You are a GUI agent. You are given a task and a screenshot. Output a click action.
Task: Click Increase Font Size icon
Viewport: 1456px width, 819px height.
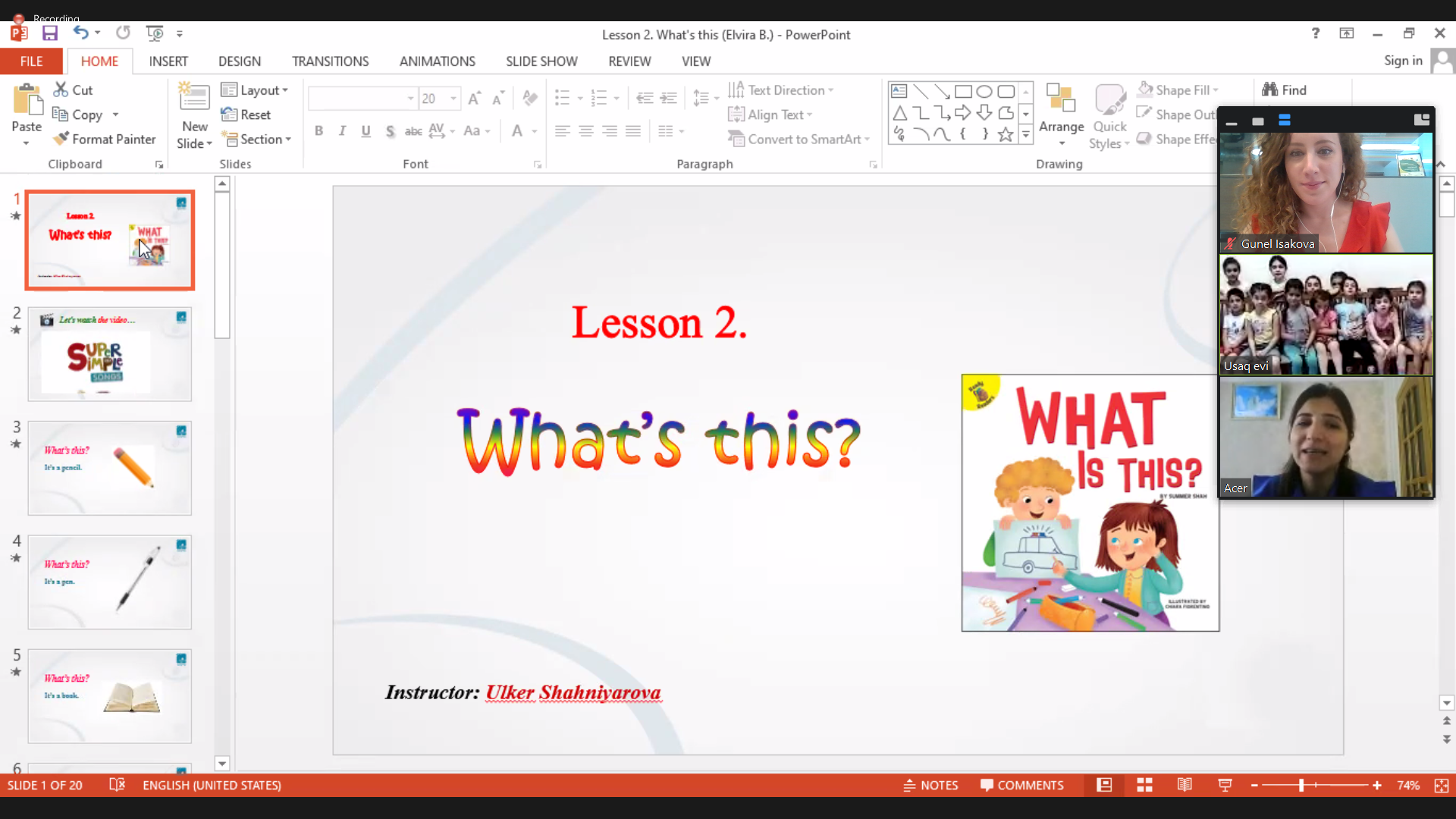click(x=475, y=99)
